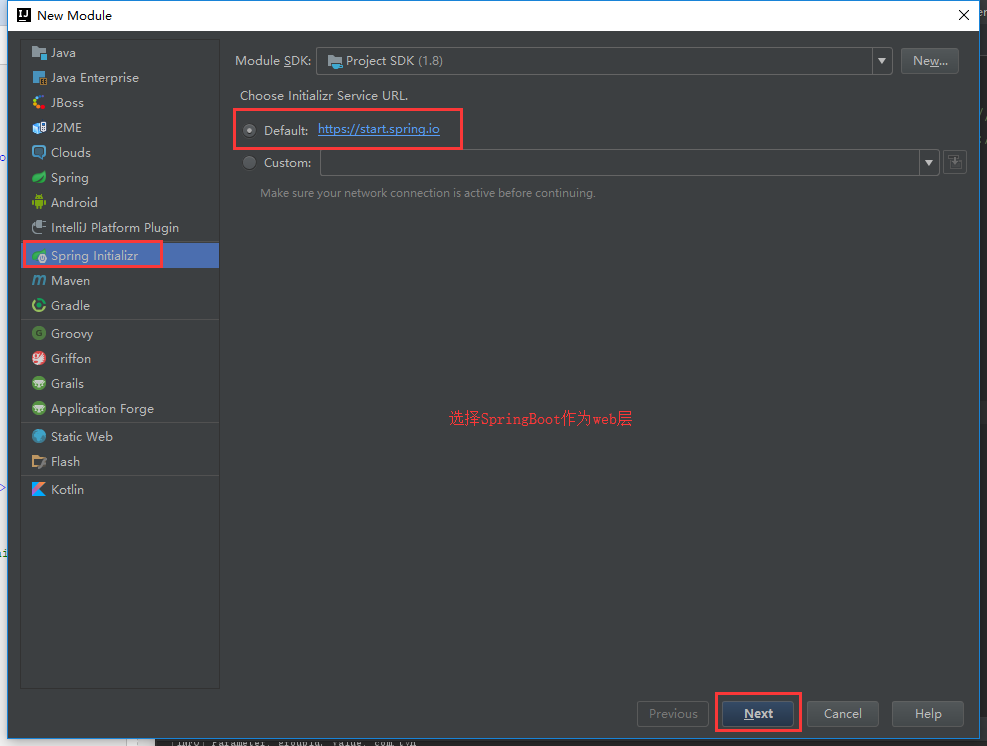Screen dimensions: 987x746
Task: Click the Next button
Action: (758, 713)
